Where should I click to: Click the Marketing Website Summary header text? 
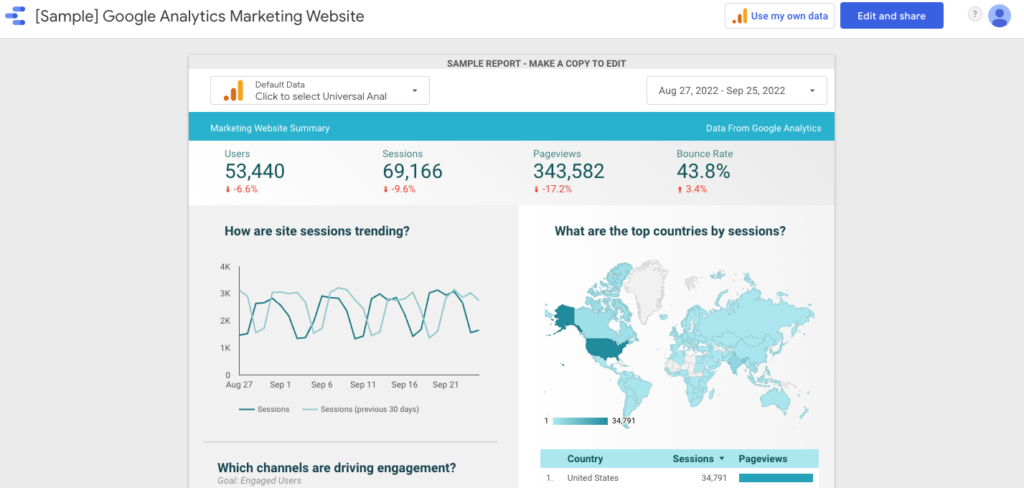[270, 128]
